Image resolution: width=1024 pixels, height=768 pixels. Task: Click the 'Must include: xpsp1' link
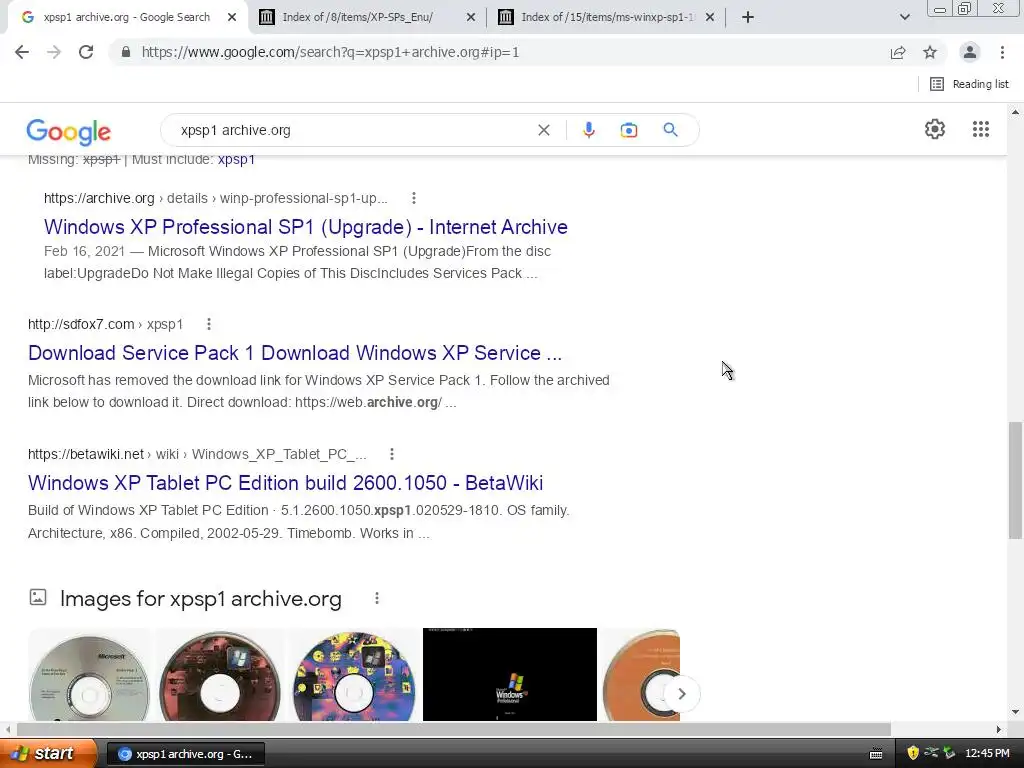(236, 159)
